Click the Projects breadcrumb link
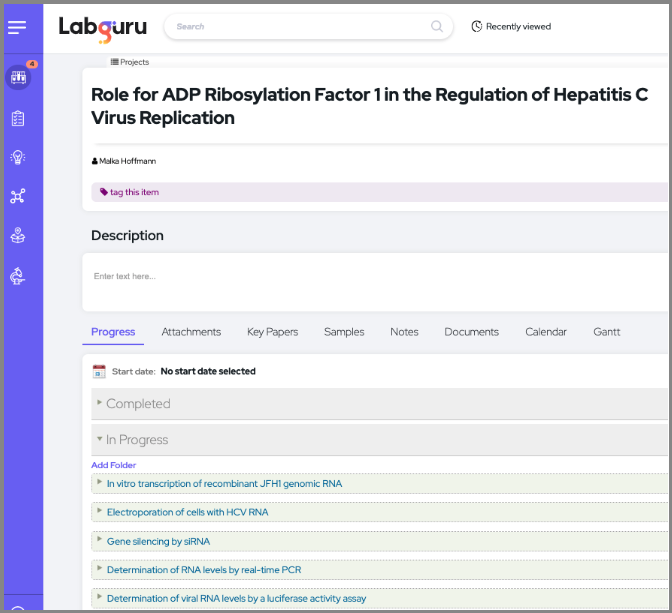Screen dimensions: 672x613 (x=130, y=62)
